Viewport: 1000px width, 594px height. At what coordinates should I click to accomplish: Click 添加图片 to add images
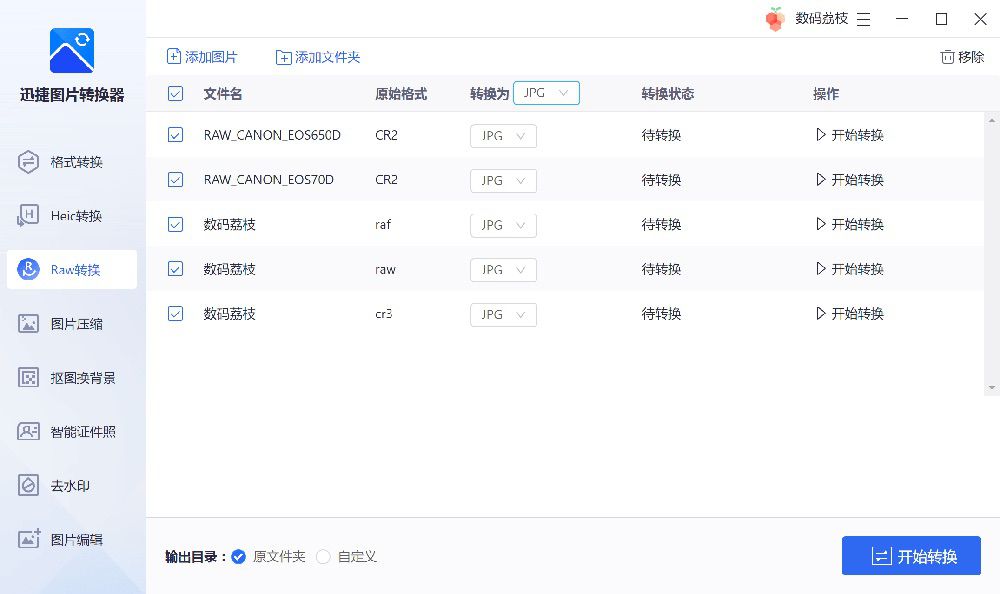(202, 57)
